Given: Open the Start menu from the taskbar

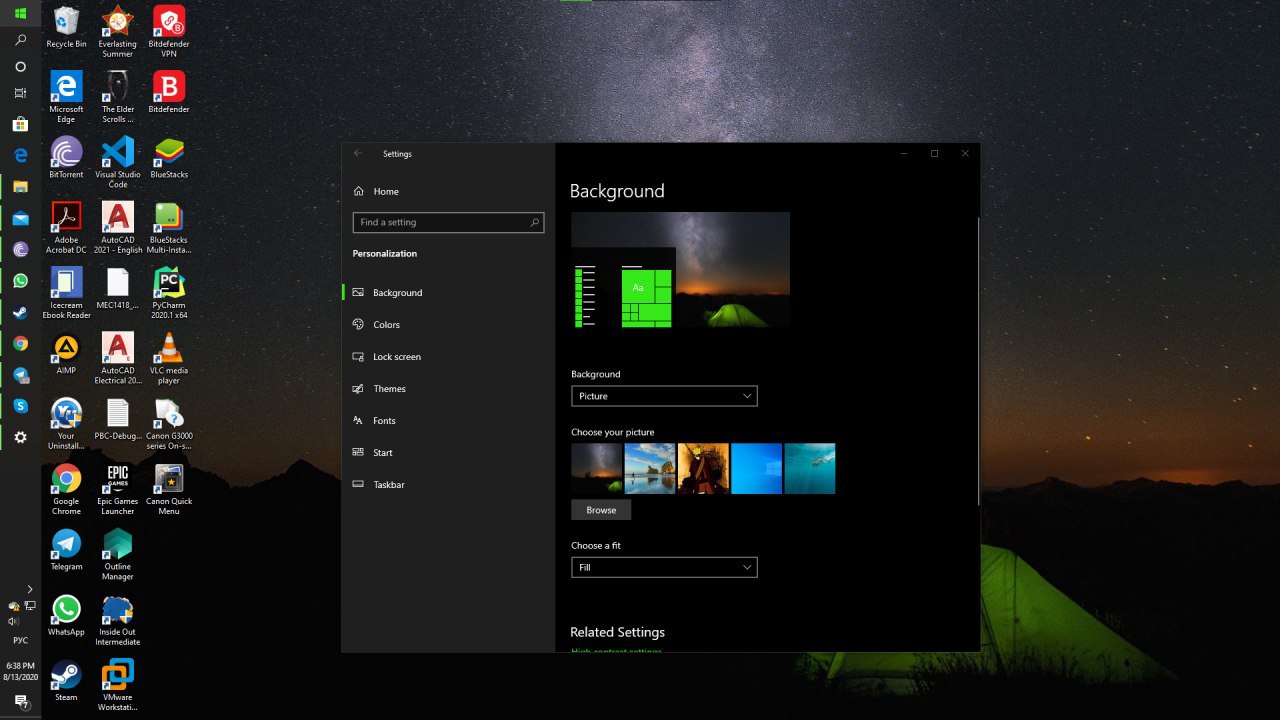Looking at the screenshot, I should (20, 13).
